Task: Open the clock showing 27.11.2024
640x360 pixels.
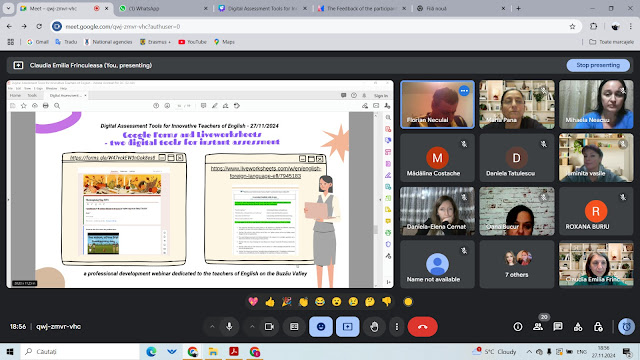Action: 603,351
